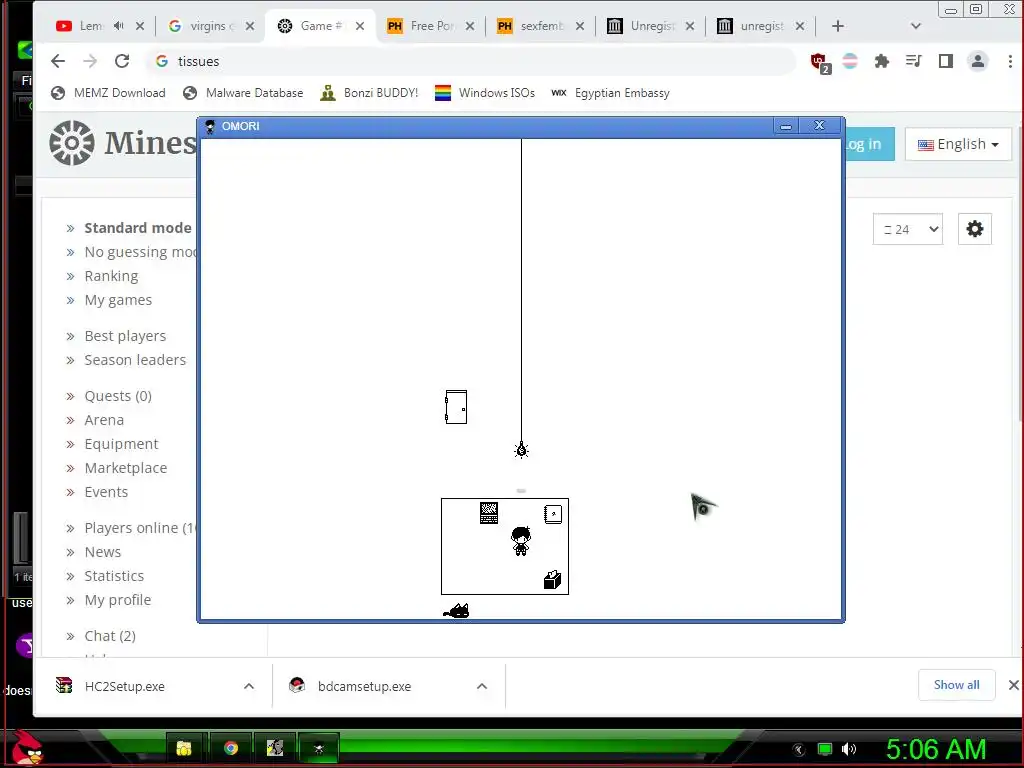
Task: Open My games
Action: 118,300
